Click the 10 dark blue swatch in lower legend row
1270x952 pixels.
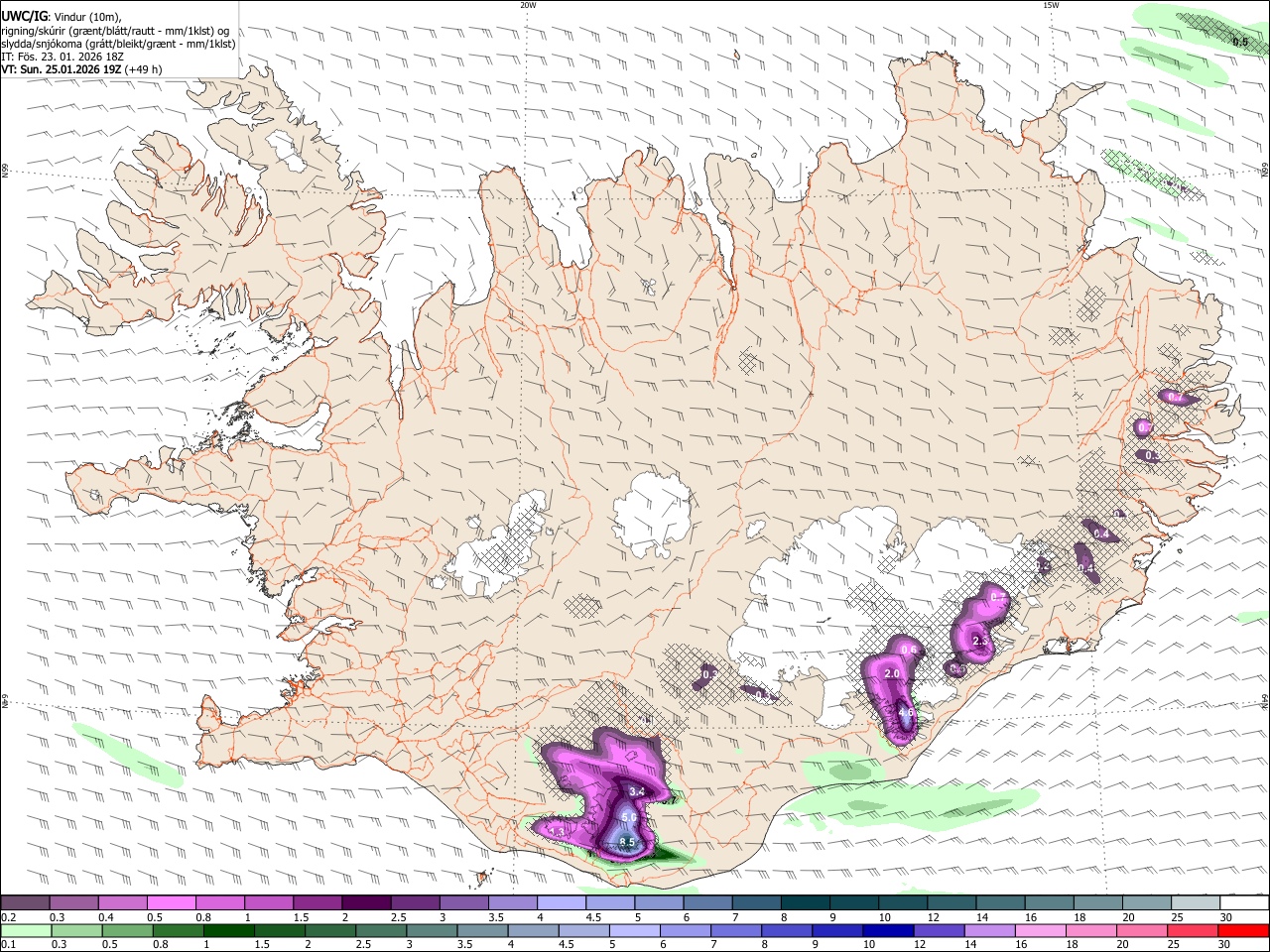click(x=886, y=930)
